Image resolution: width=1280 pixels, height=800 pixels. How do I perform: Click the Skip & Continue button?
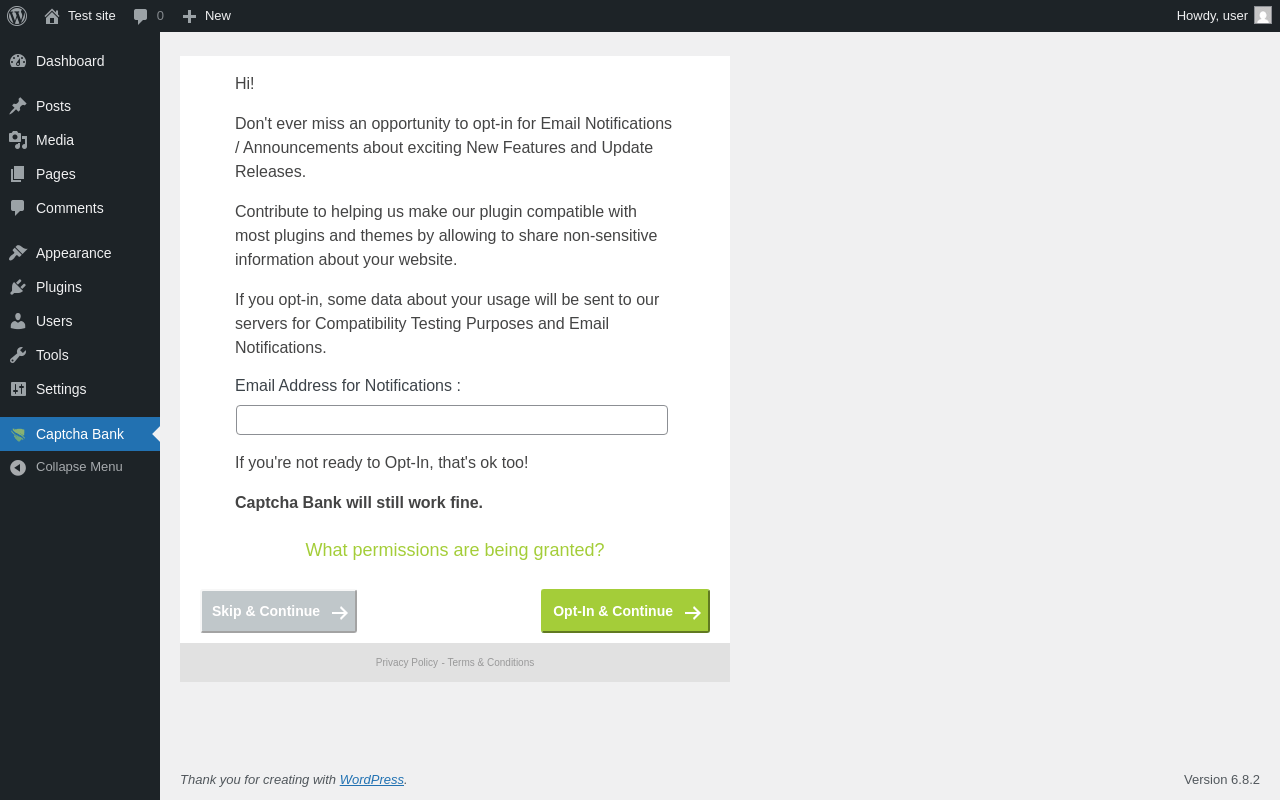click(x=279, y=611)
